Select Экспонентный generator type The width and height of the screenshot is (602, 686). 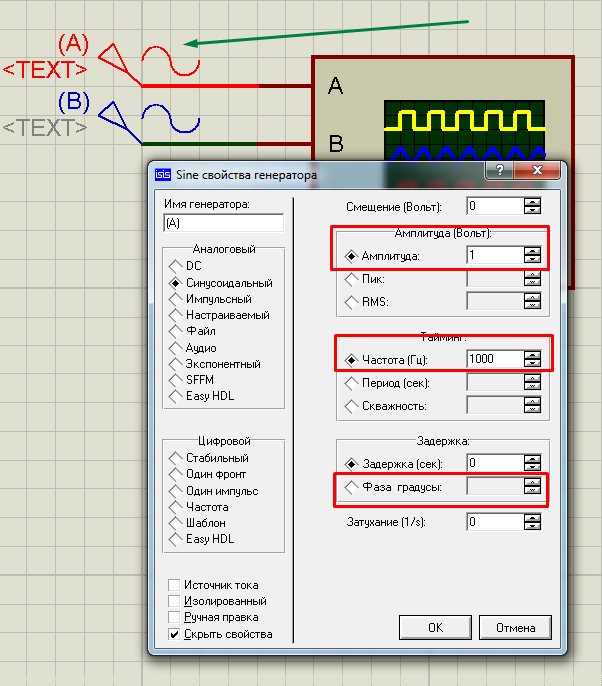[x=215, y=364]
